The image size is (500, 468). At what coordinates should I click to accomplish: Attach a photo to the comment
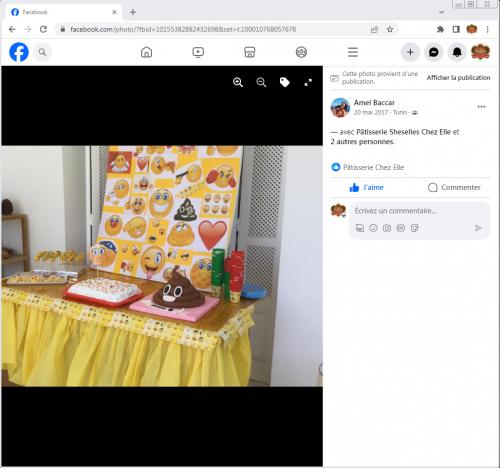tap(387, 228)
